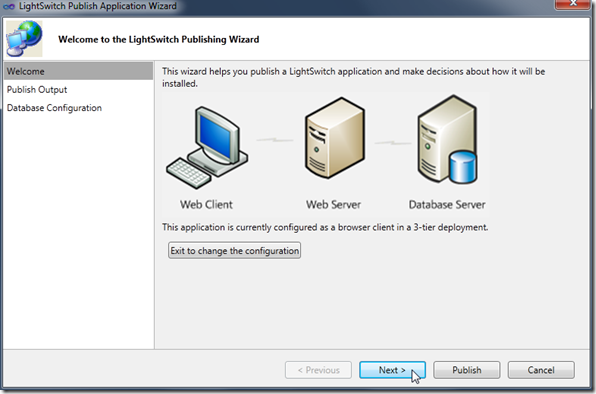Cancel the publishing wizard
The width and height of the screenshot is (596, 394).
click(541, 370)
